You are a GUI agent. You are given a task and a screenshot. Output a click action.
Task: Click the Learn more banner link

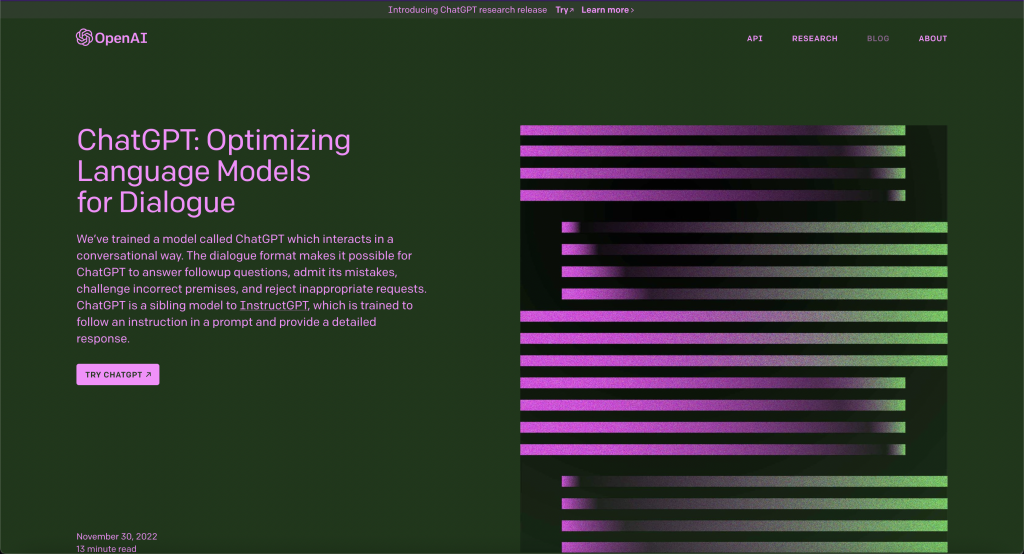coord(604,10)
